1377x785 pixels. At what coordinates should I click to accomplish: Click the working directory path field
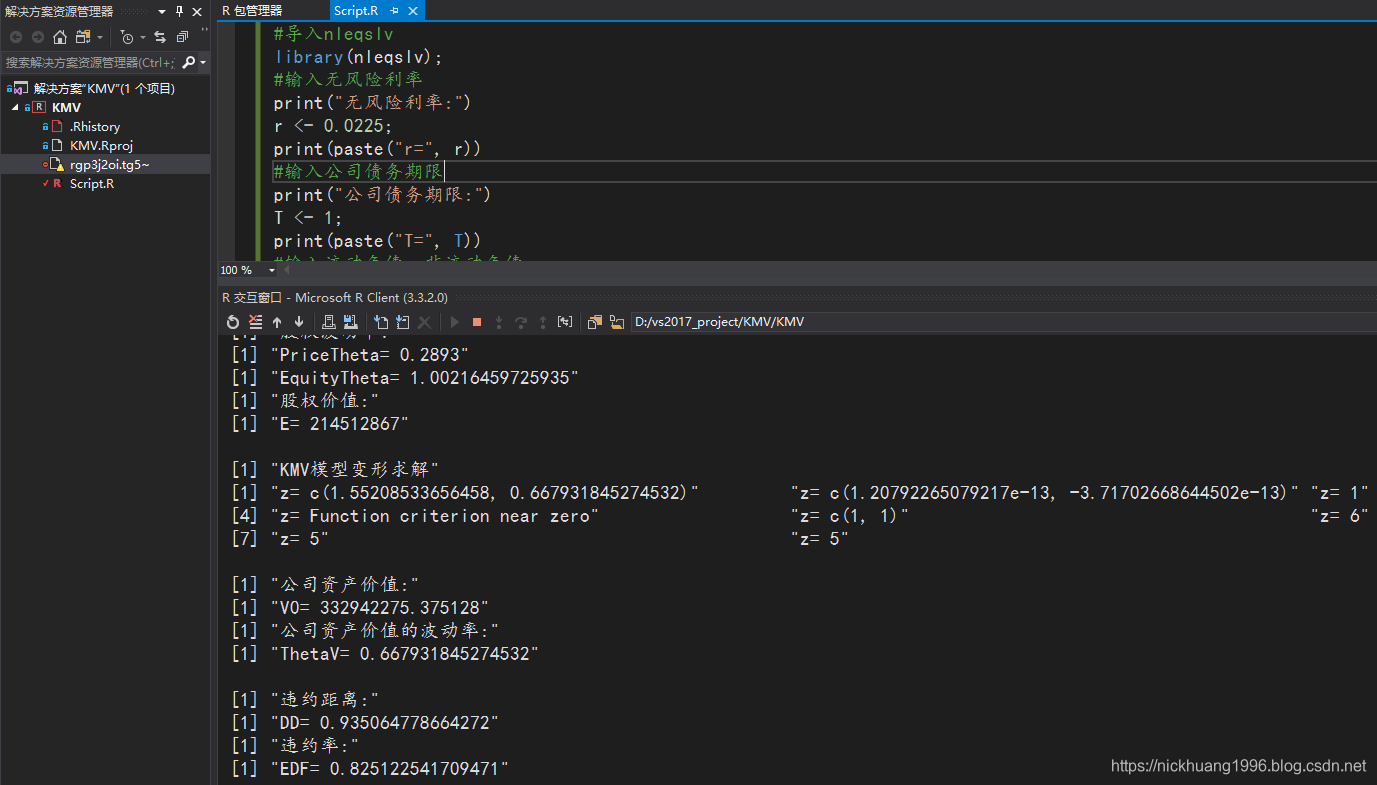pyautogui.click(x=1003, y=322)
